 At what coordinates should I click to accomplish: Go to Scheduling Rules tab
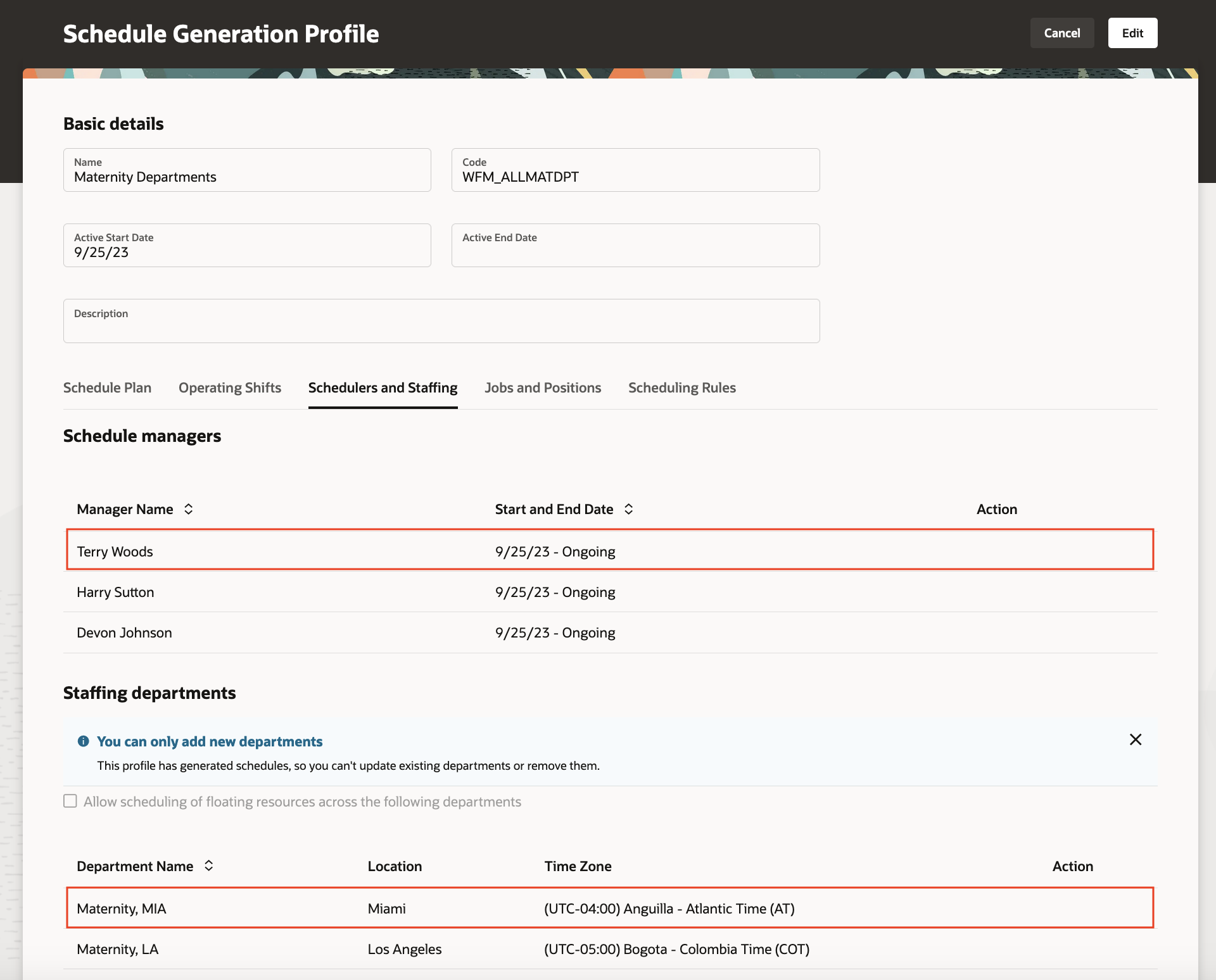point(681,387)
